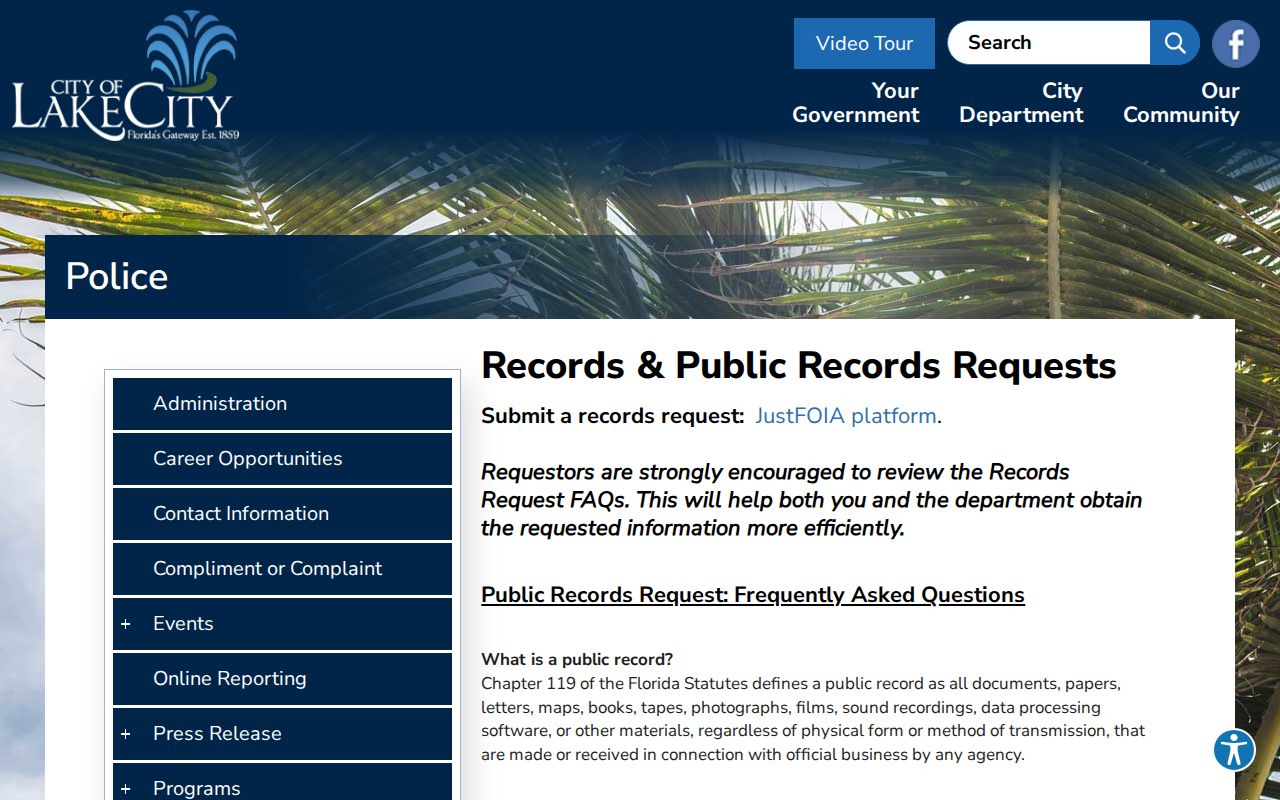Select Compliment or Complaint item

click(282, 569)
